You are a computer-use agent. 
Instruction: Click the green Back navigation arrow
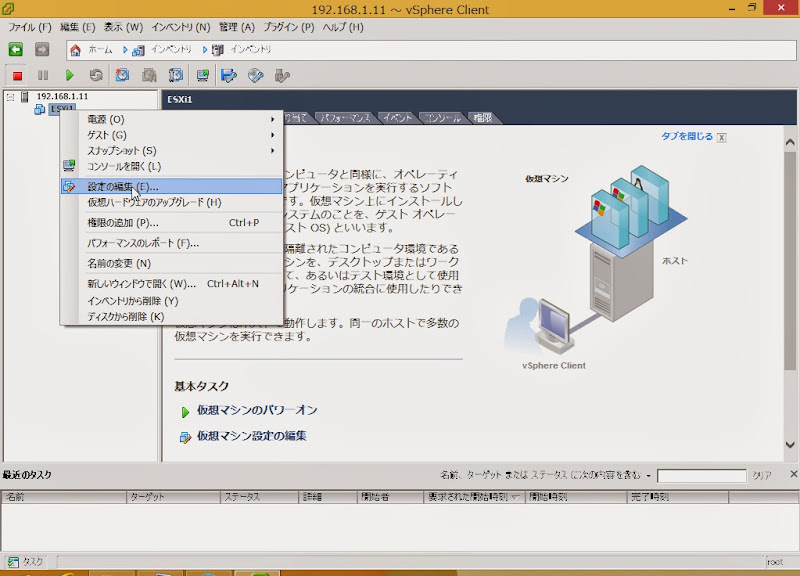(x=16, y=49)
